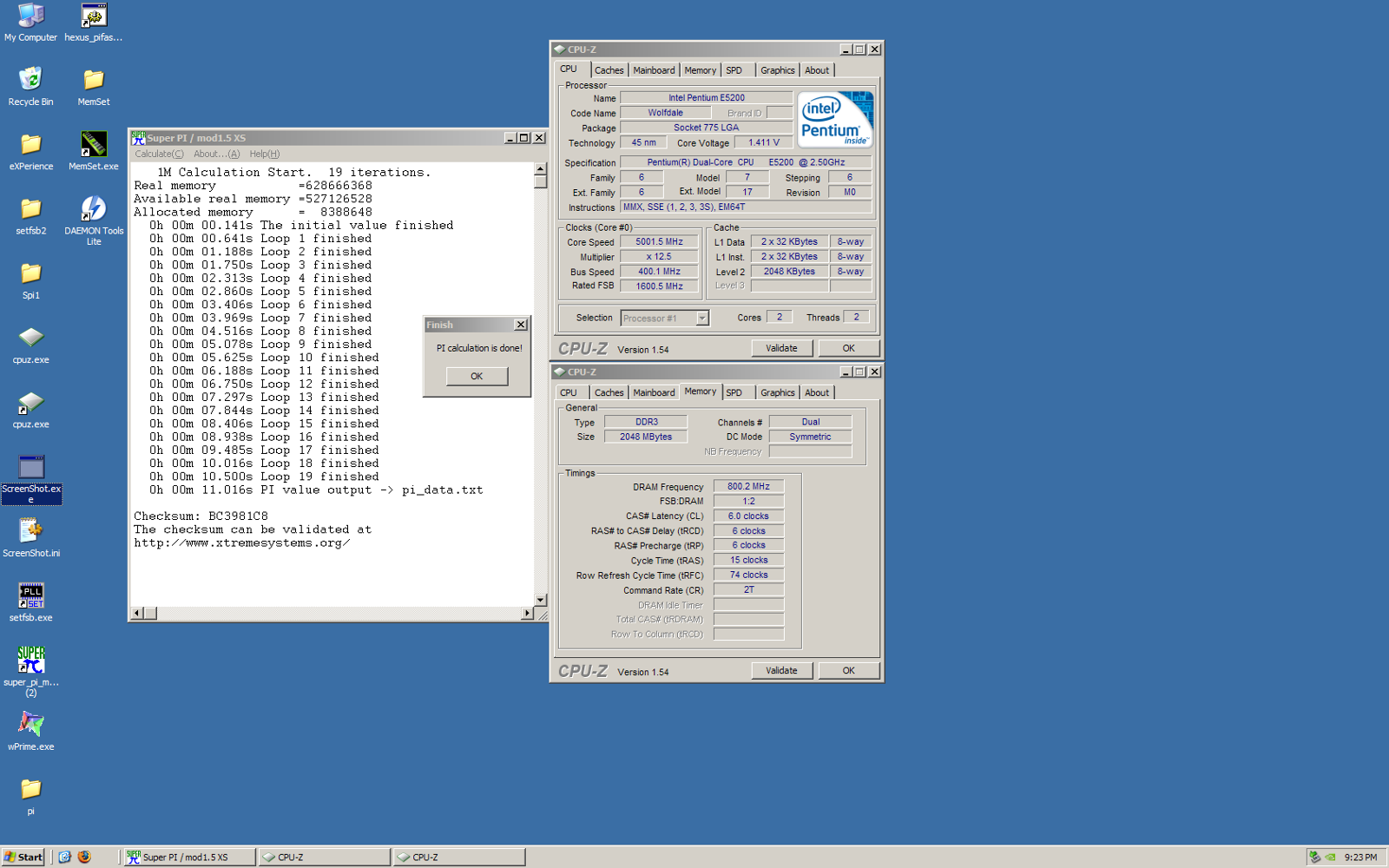This screenshot has height=868, width=1389.
Task: Open the pi folder icon
Action: [31, 796]
